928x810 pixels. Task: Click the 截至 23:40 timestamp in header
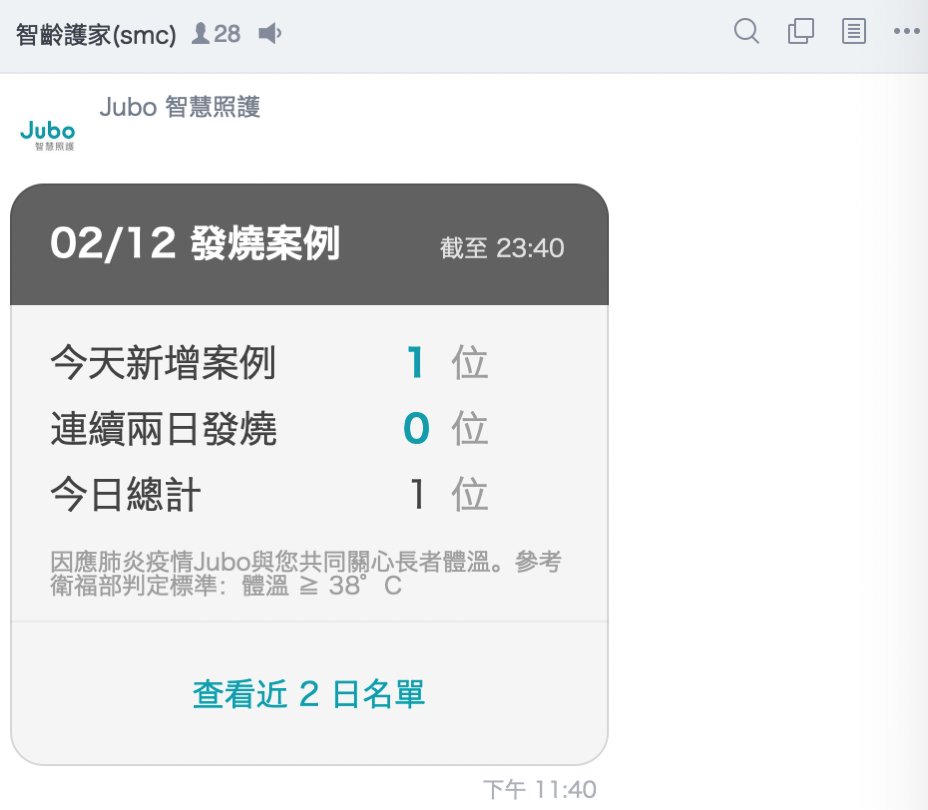click(x=502, y=248)
